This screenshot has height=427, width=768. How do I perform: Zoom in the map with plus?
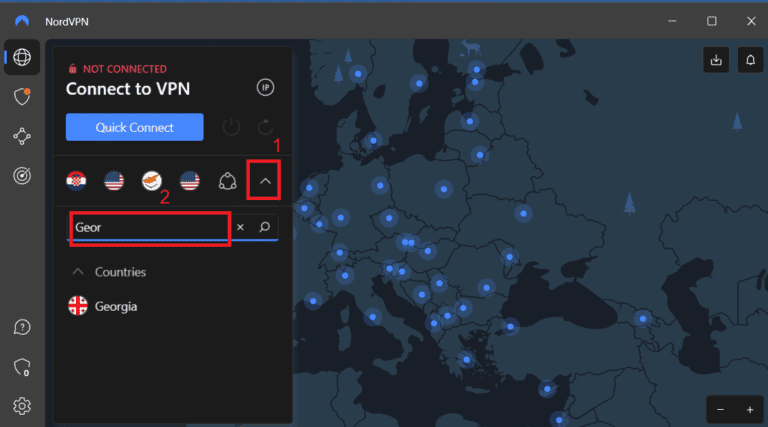tap(750, 410)
